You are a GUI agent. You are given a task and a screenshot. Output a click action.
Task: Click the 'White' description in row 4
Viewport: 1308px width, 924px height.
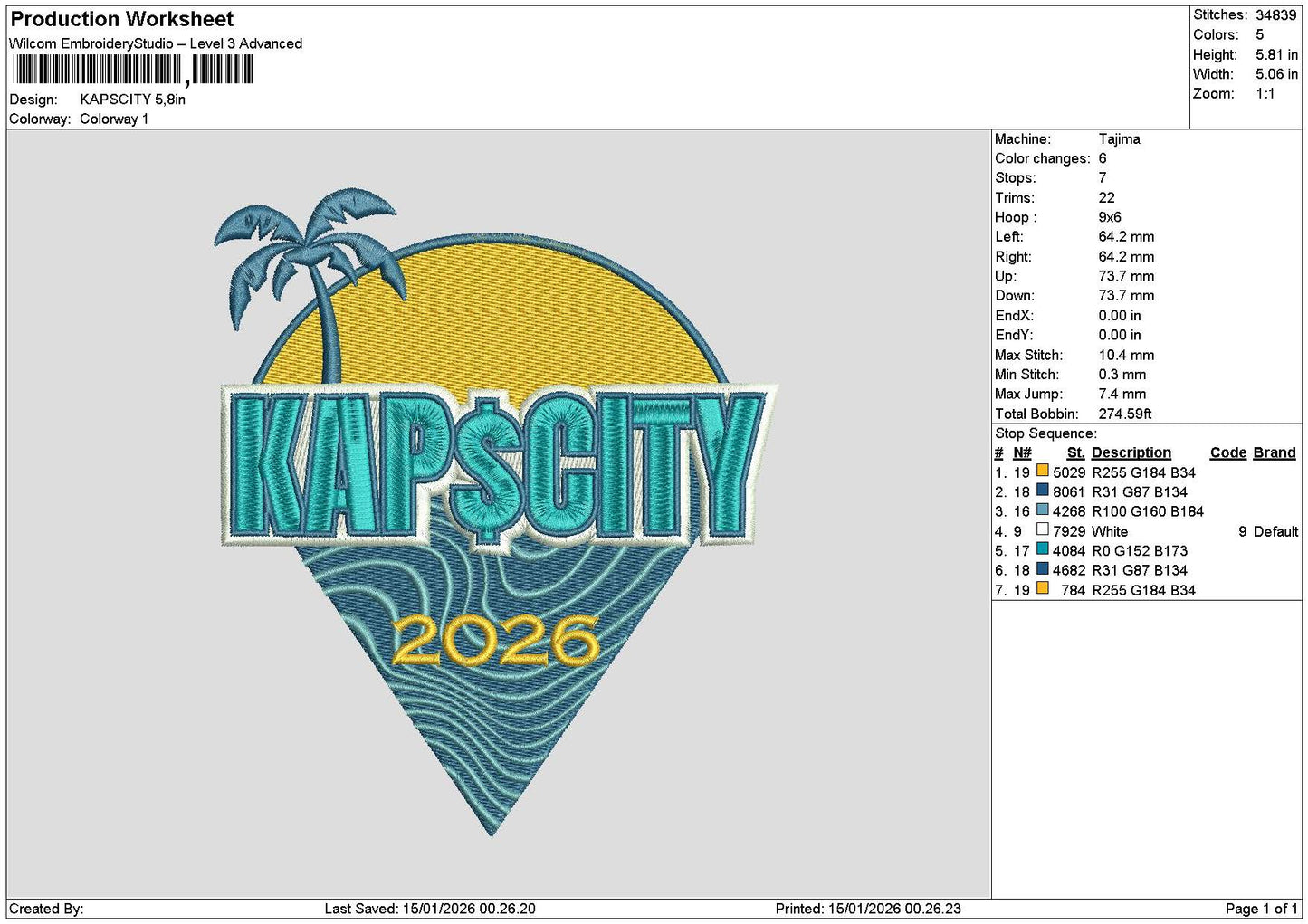point(1110,532)
